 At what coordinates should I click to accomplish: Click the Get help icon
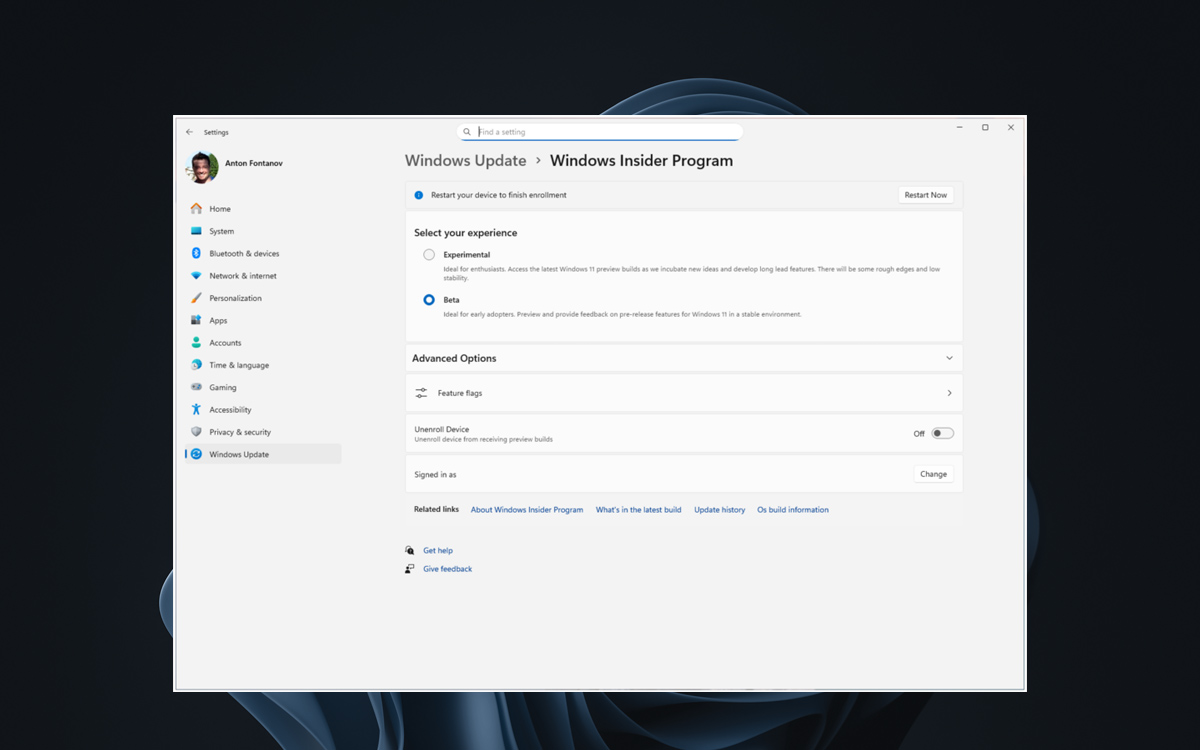point(409,550)
